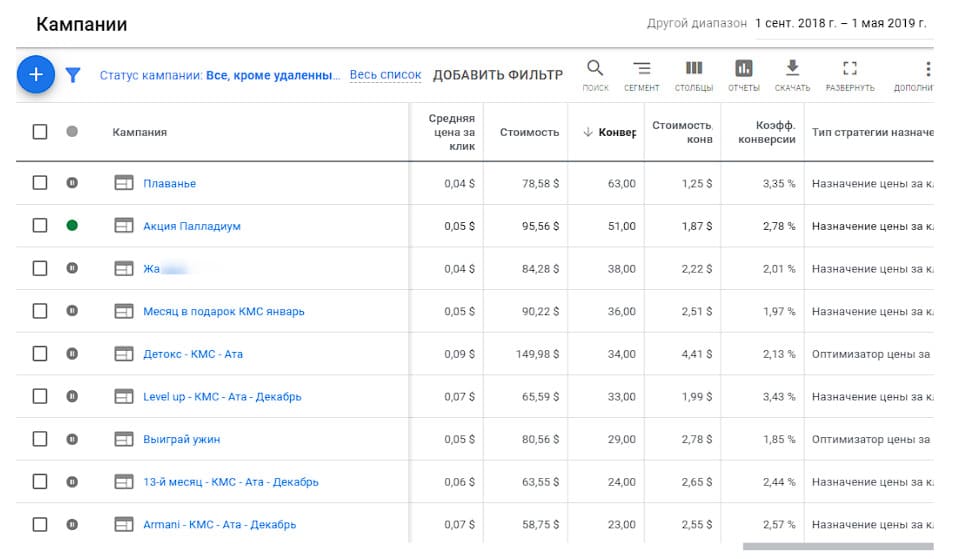Click paused status icon for Выиграй ужин

(72, 439)
